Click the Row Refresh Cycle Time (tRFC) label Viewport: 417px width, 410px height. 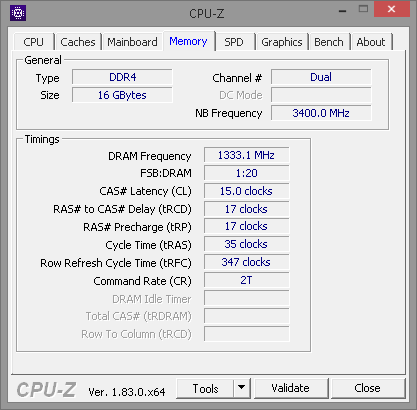(116, 263)
